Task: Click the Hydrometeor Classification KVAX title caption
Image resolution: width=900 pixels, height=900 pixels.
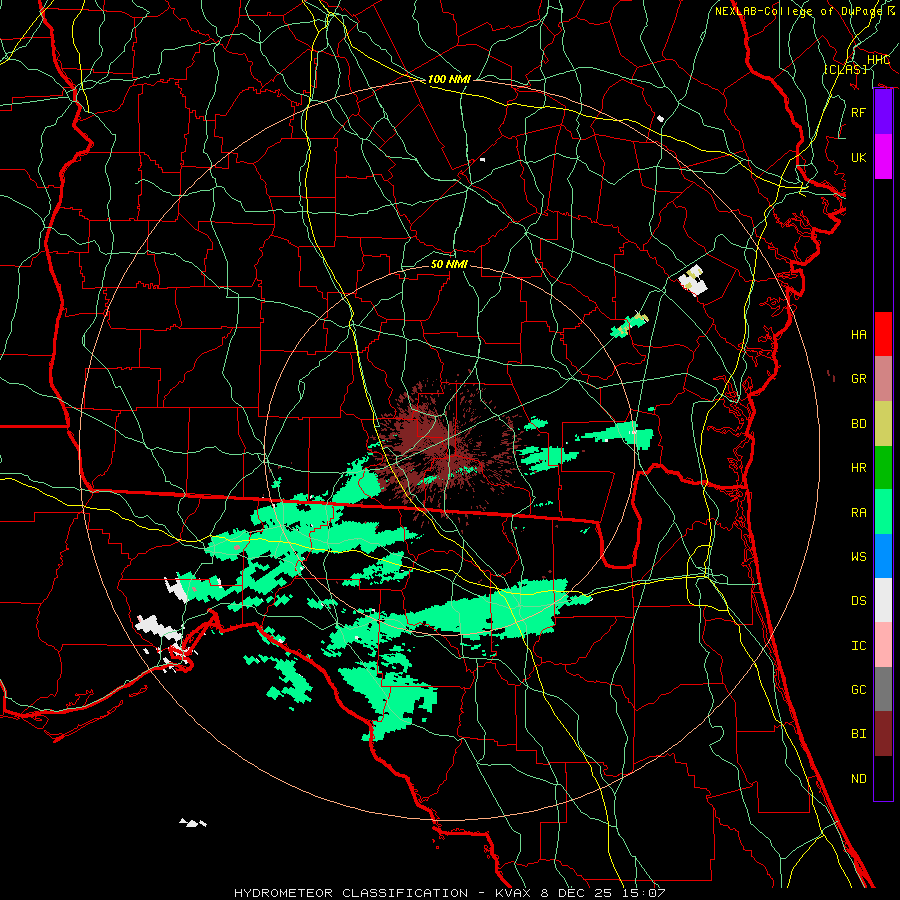Action: pos(450,893)
